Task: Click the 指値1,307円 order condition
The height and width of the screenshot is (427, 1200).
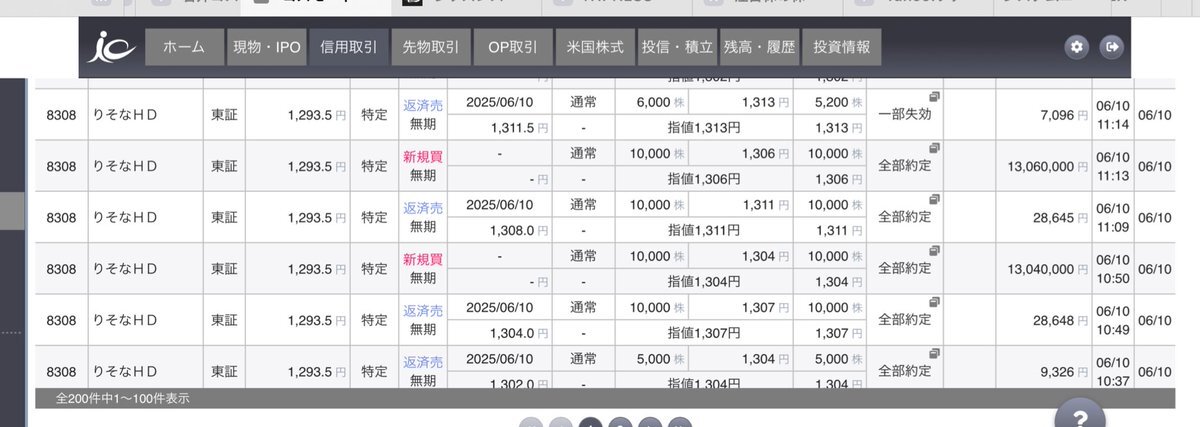Action: [x=704, y=333]
